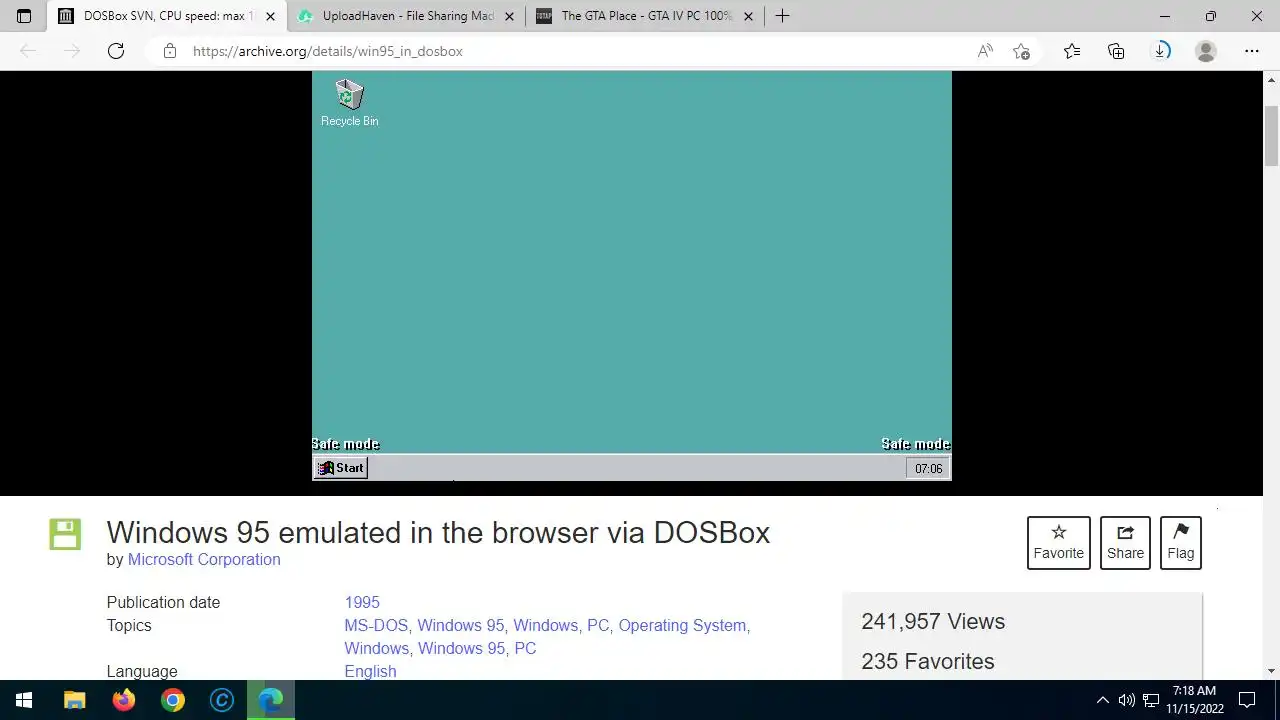
Task: Switch to the UploadHaven File Sharing tab
Action: pos(406,16)
